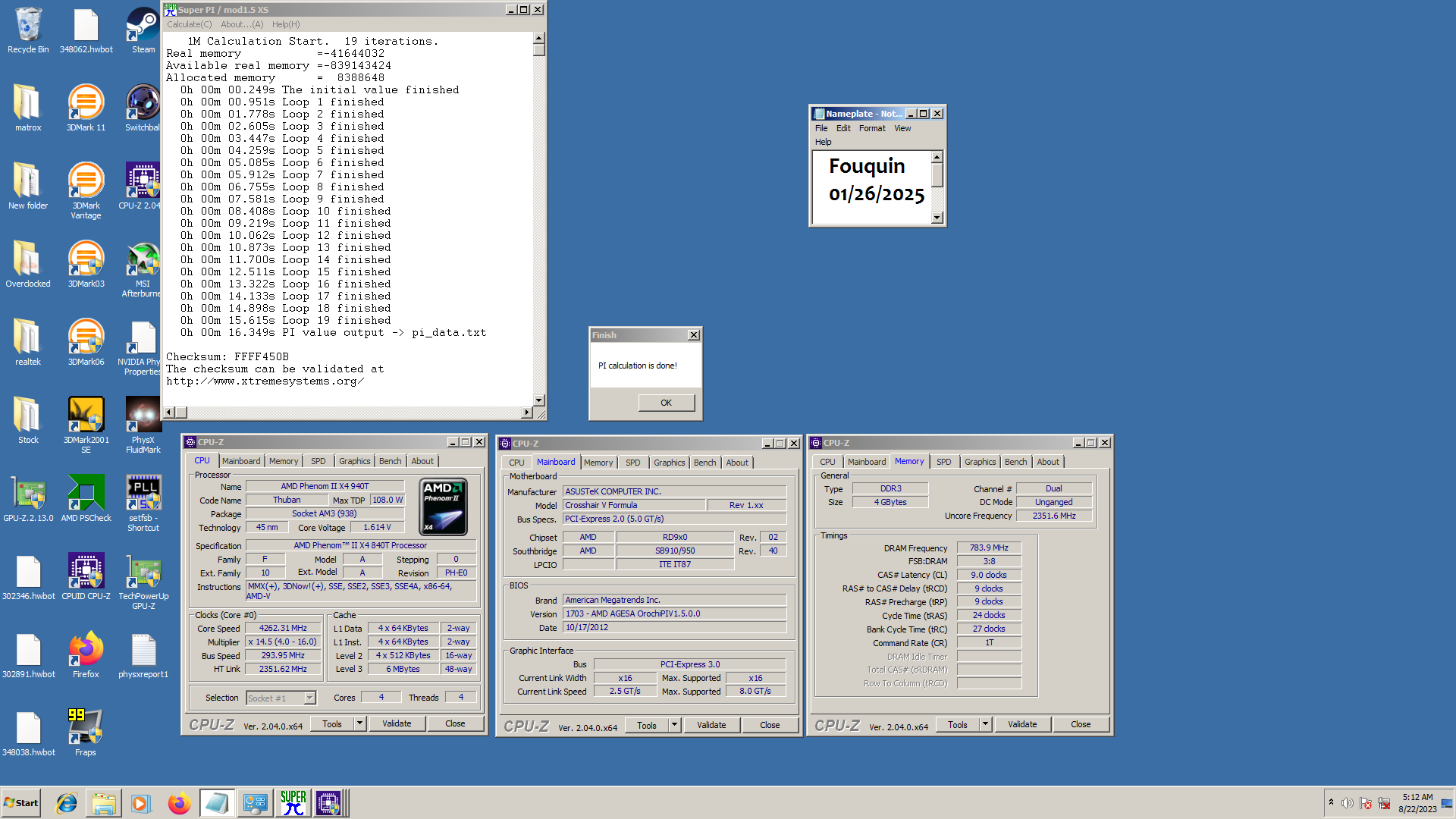1456x819 pixels.
Task: Click Notepad vertical scrollbar down arrow
Action: click(937, 218)
